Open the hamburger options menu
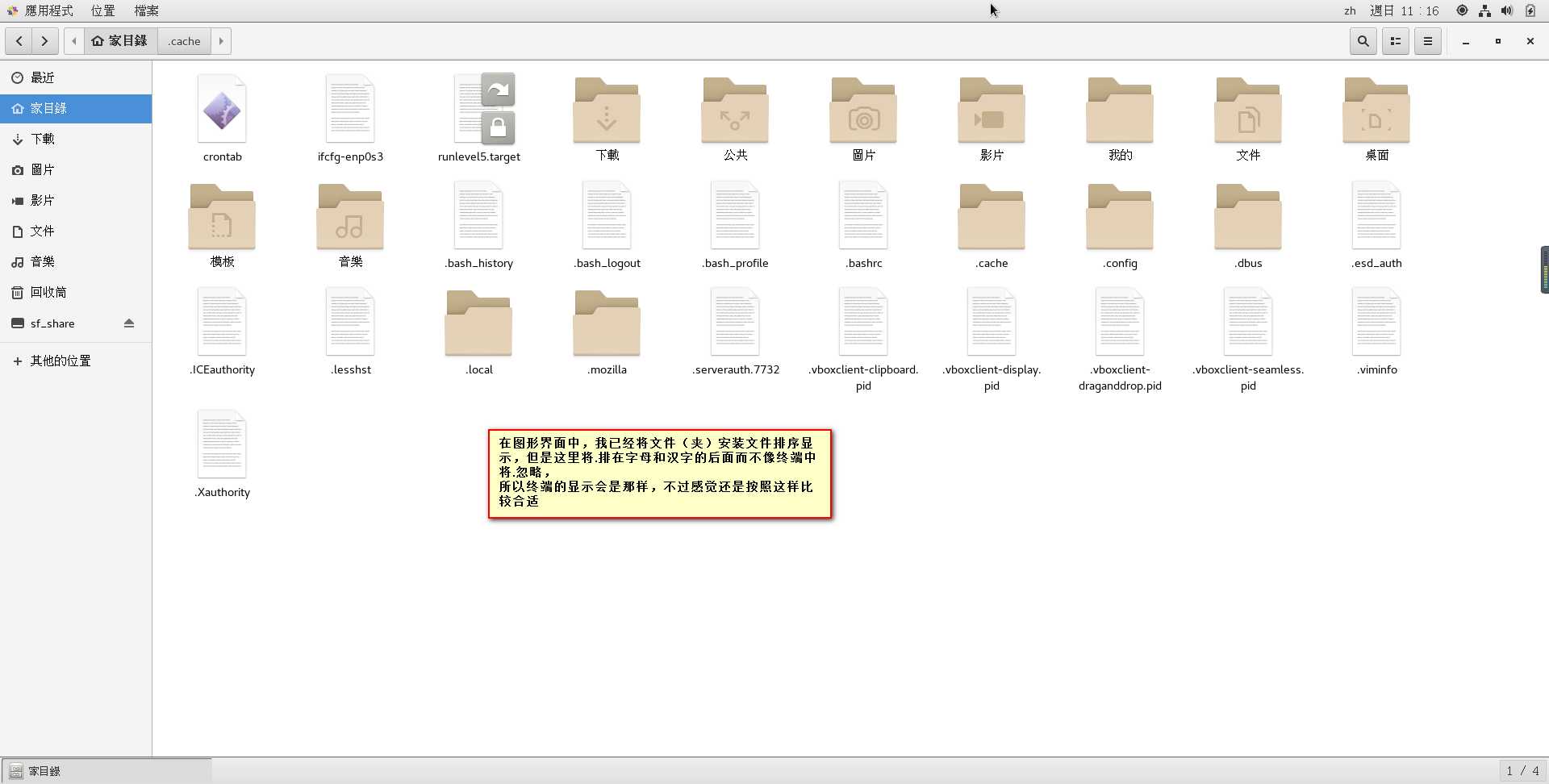The height and width of the screenshot is (784, 1549). (1428, 41)
